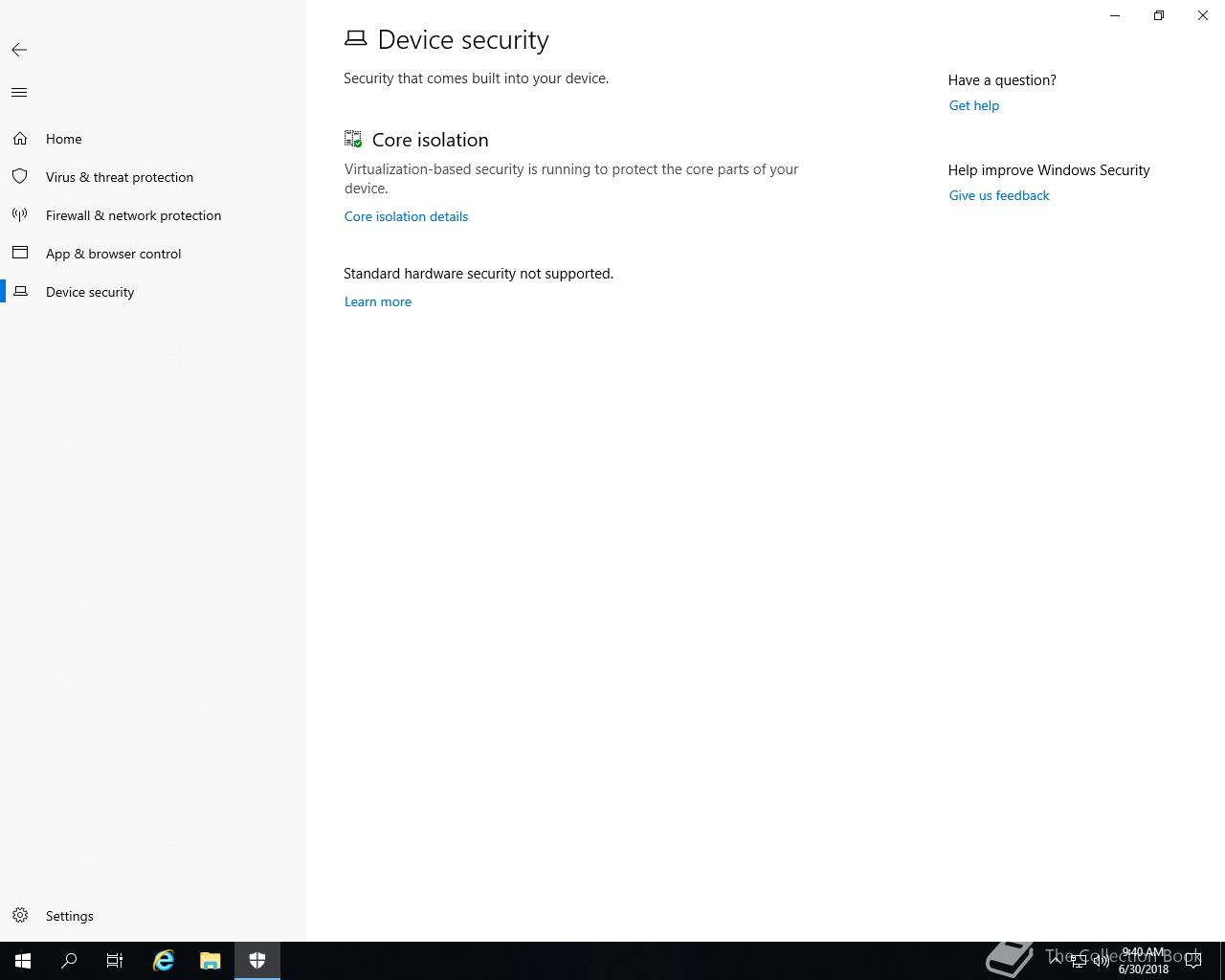Open Settings at bottom of sidebar

point(153,916)
